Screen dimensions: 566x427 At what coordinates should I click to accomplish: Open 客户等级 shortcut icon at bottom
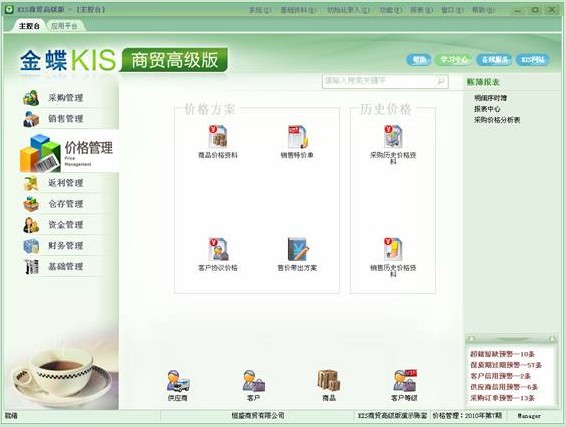click(405, 381)
